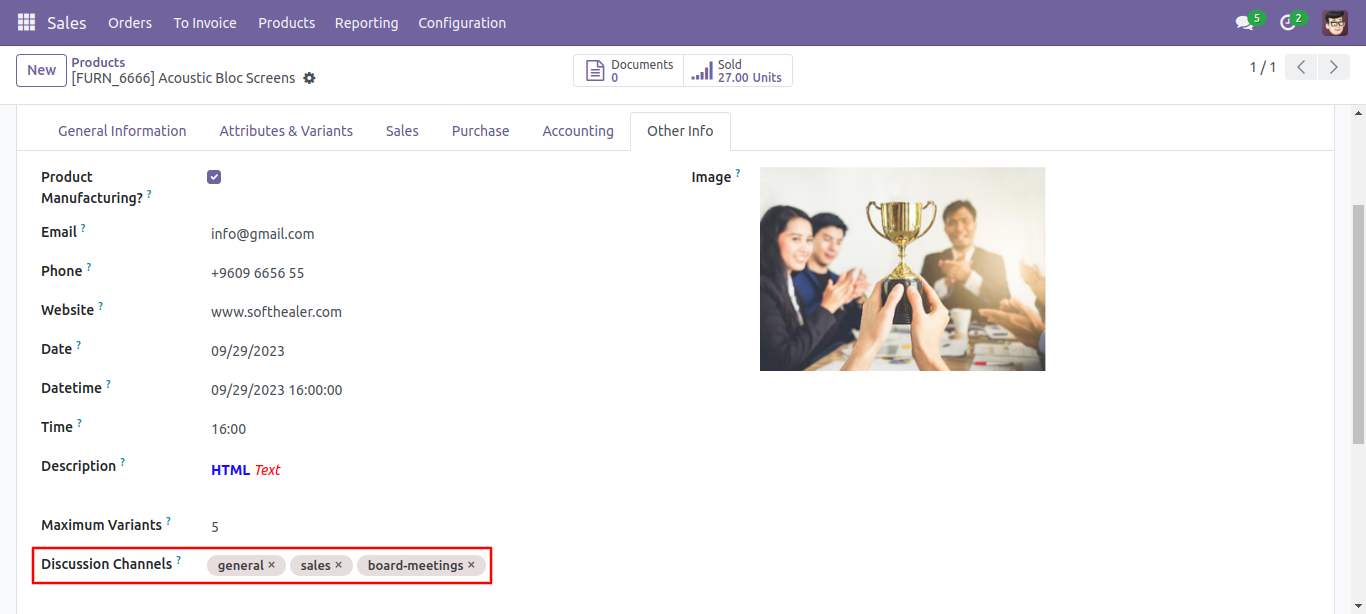
Task: Open the To Invoice menu
Action: pos(205,23)
